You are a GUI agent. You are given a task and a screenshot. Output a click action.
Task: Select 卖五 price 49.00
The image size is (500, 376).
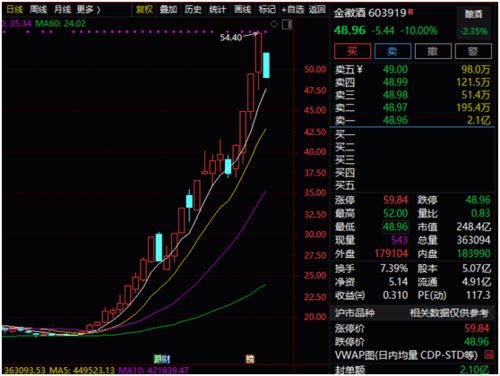click(395, 69)
